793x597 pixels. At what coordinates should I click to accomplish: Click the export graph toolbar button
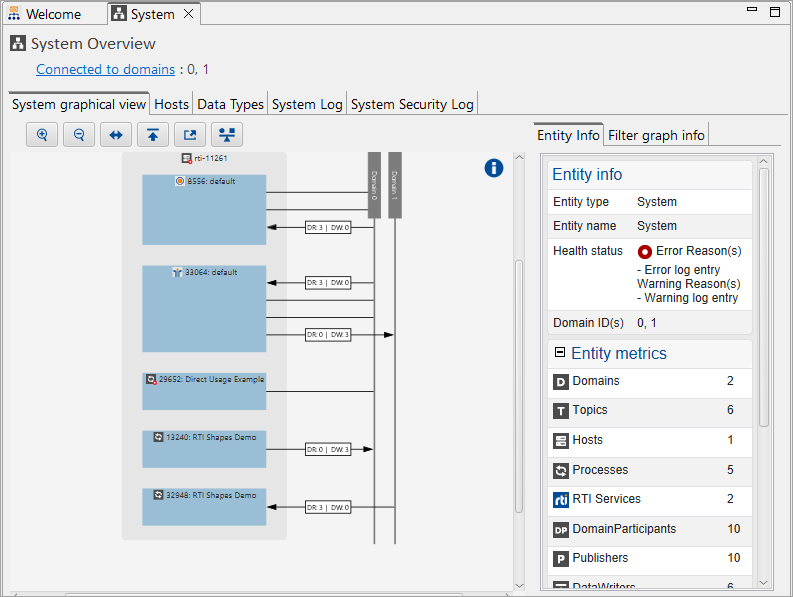(190, 135)
